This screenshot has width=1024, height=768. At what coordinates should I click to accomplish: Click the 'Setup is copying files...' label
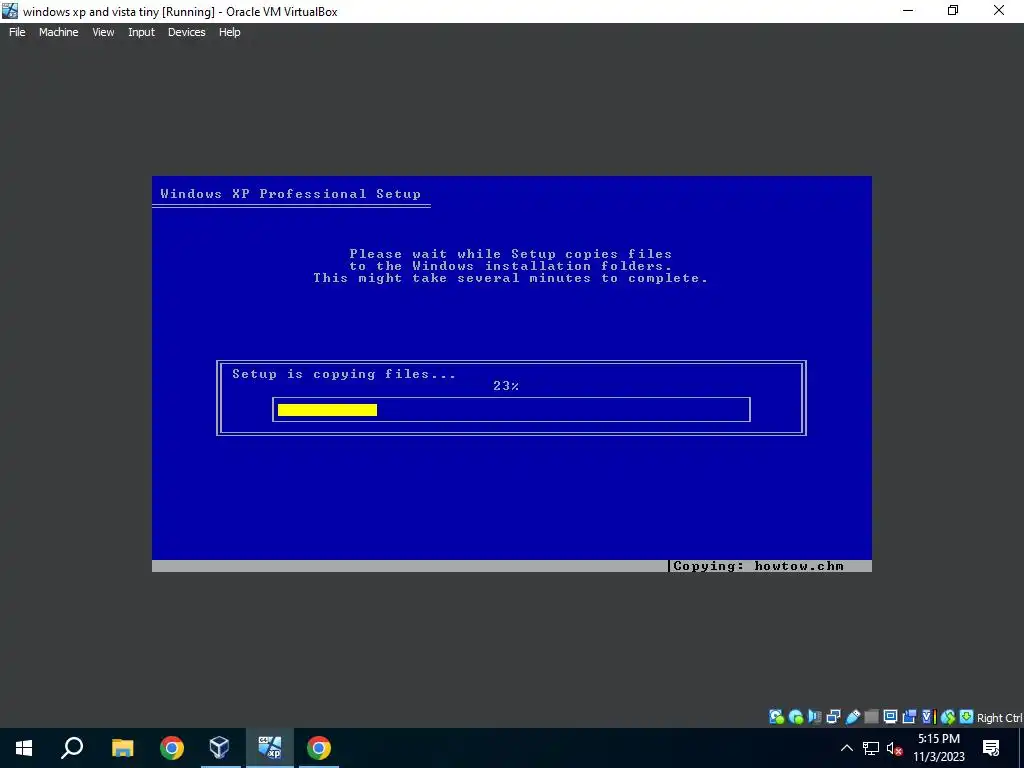tap(344, 374)
